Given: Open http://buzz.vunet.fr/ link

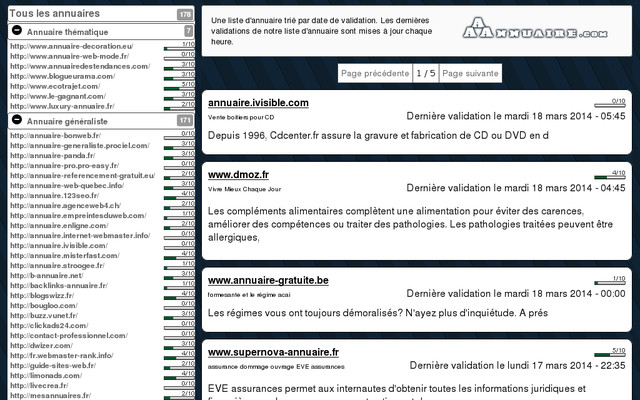Looking at the screenshot, I should pyautogui.click(x=44, y=316).
